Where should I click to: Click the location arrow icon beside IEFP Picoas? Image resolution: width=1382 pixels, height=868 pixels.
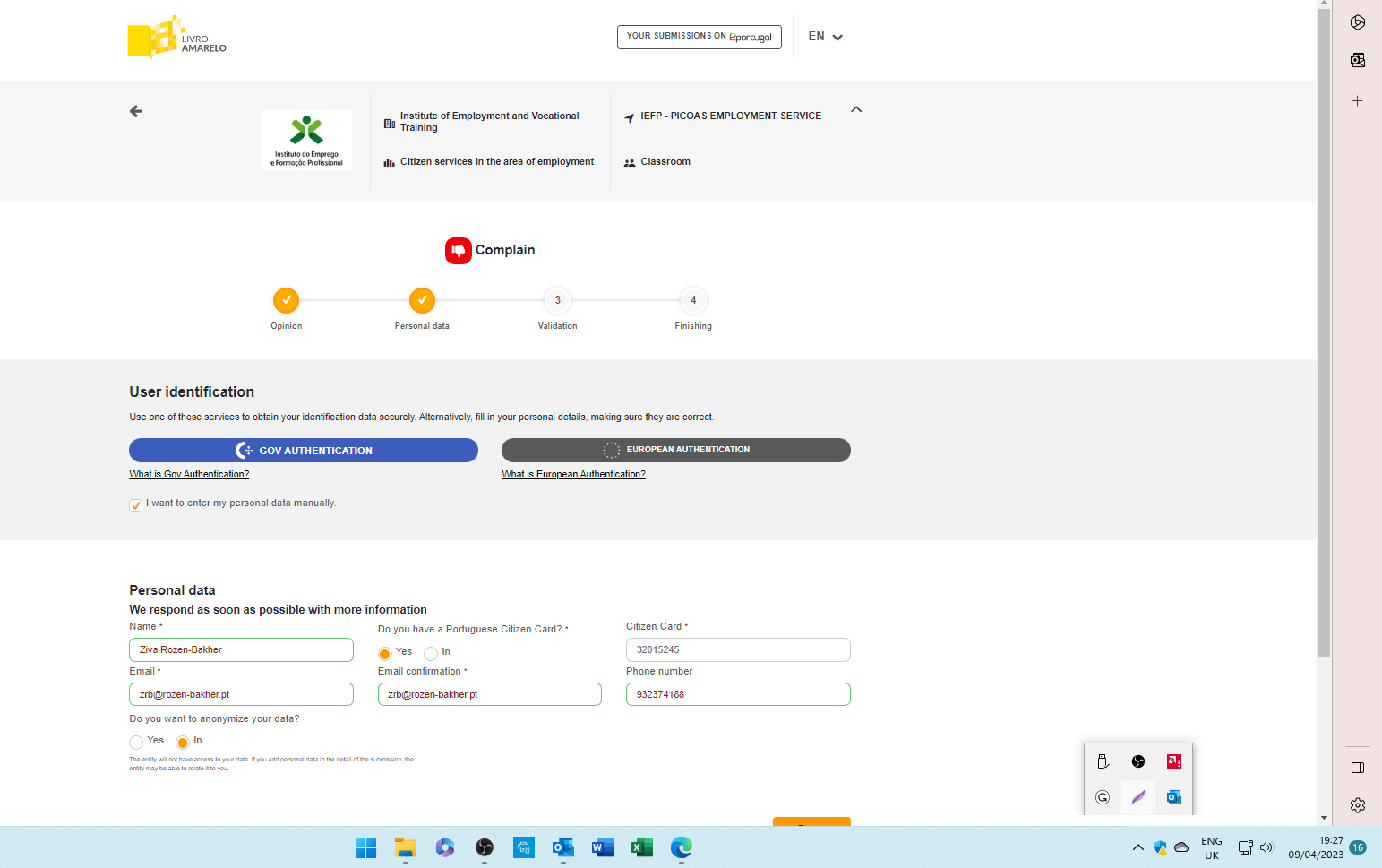pyautogui.click(x=630, y=117)
